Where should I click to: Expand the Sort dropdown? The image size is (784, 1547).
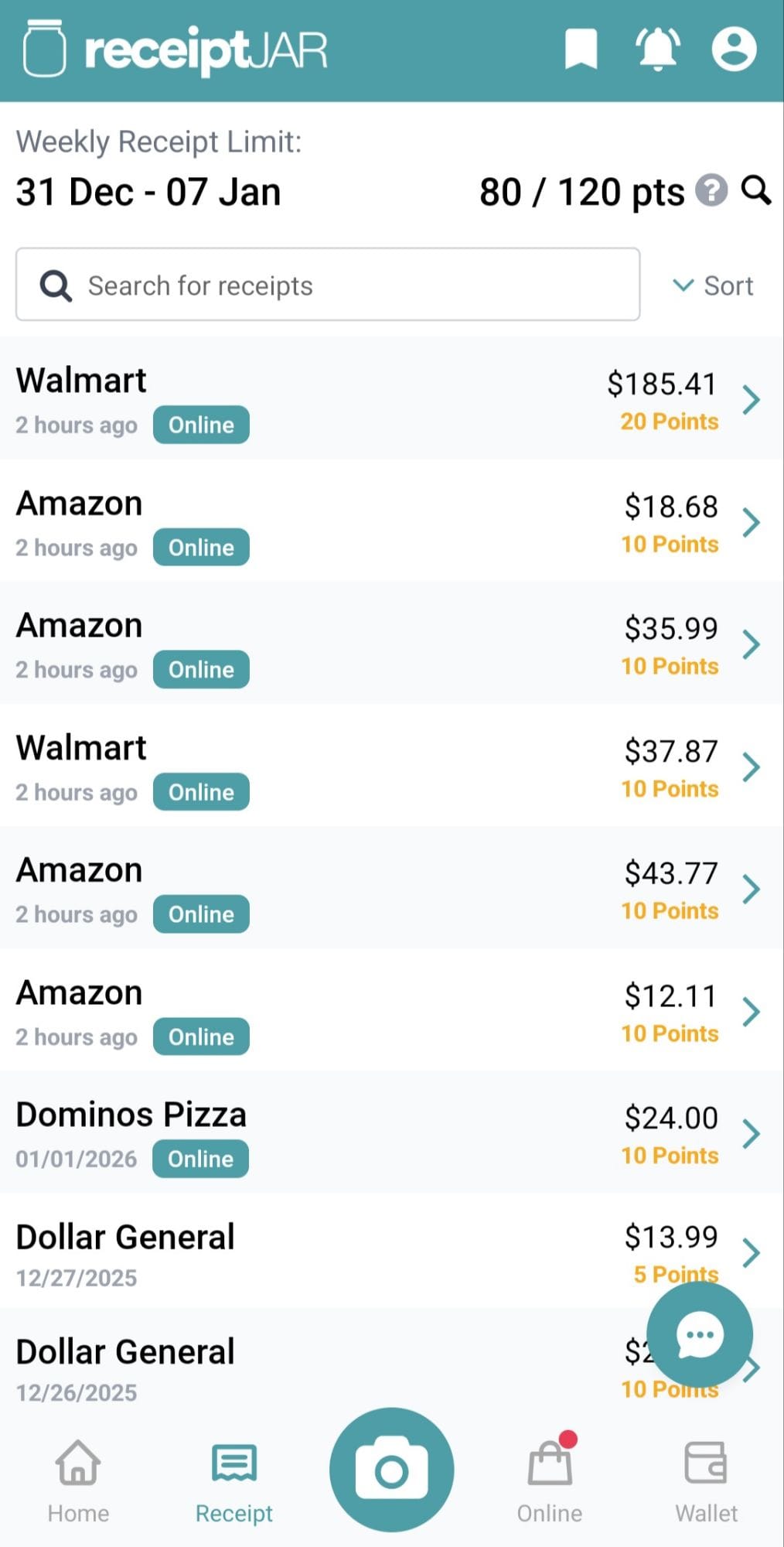713,285
